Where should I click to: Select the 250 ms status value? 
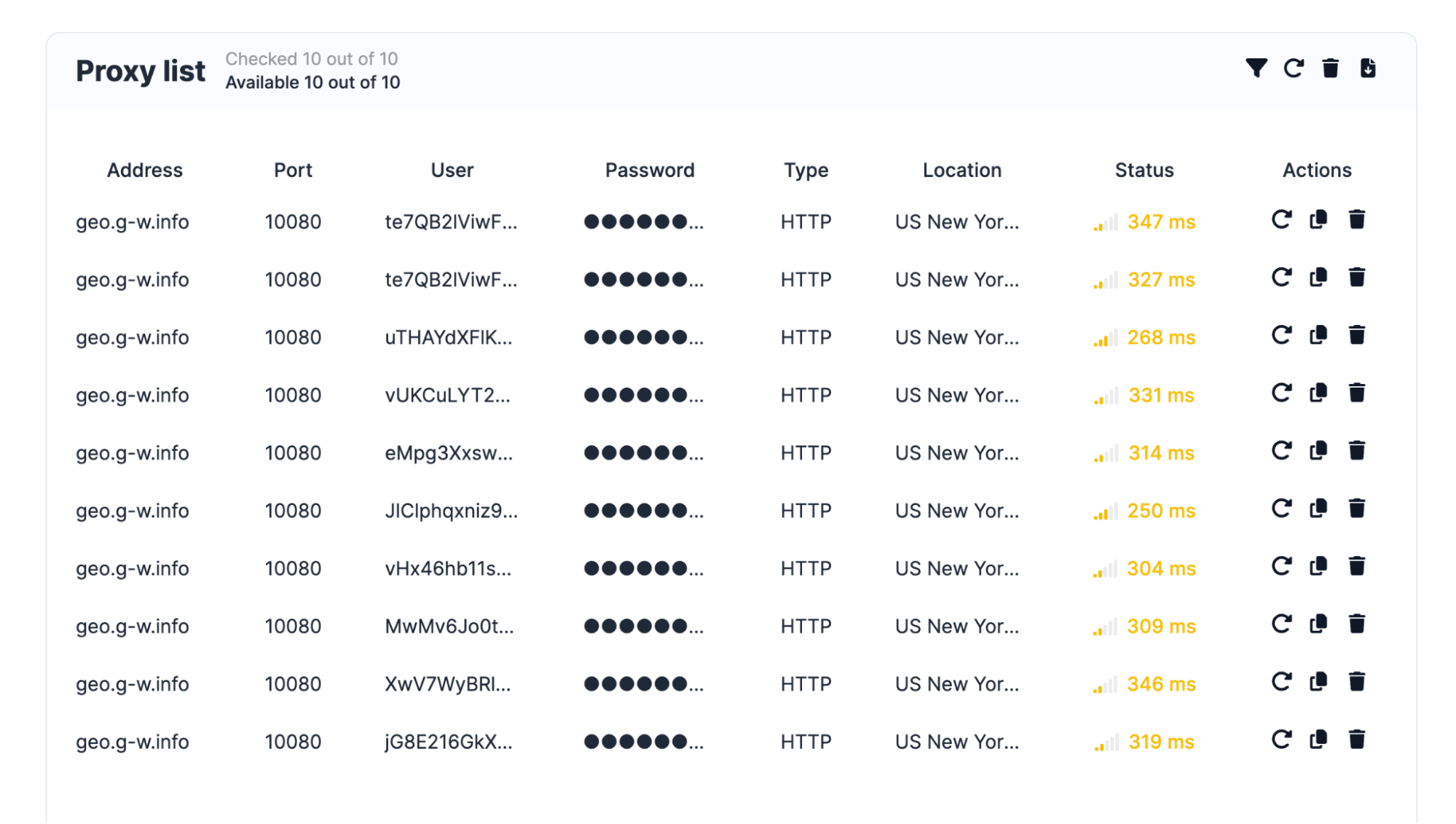click(1161, 511)
